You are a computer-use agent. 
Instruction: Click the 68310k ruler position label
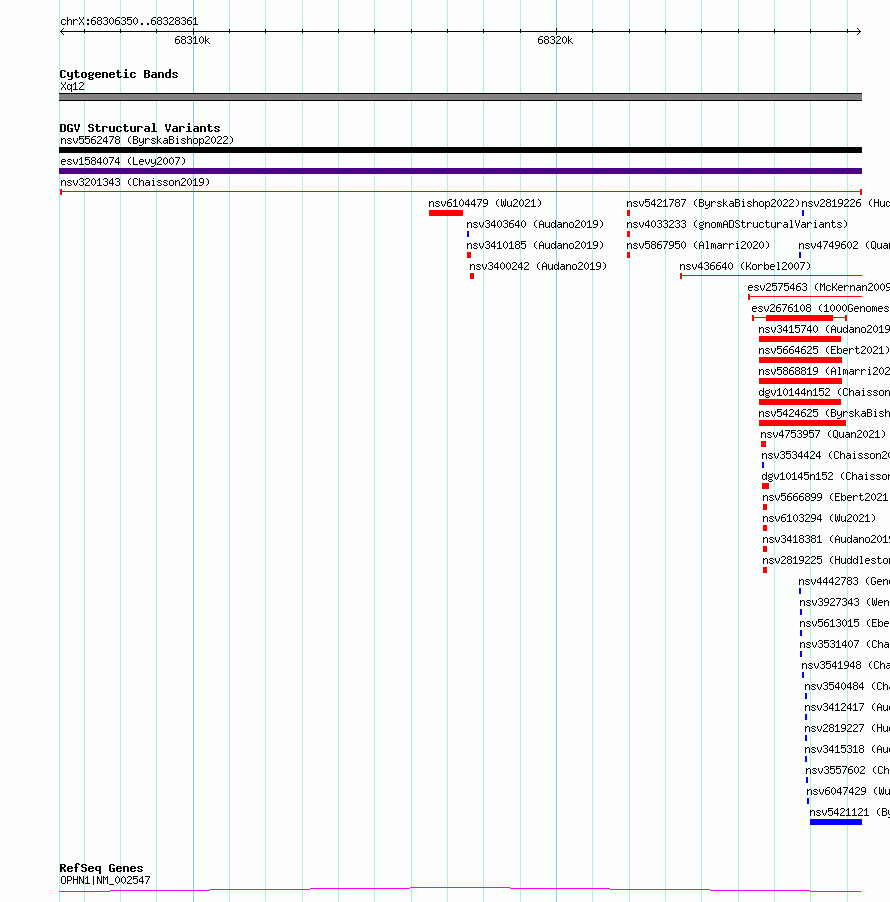coord(192,40)
